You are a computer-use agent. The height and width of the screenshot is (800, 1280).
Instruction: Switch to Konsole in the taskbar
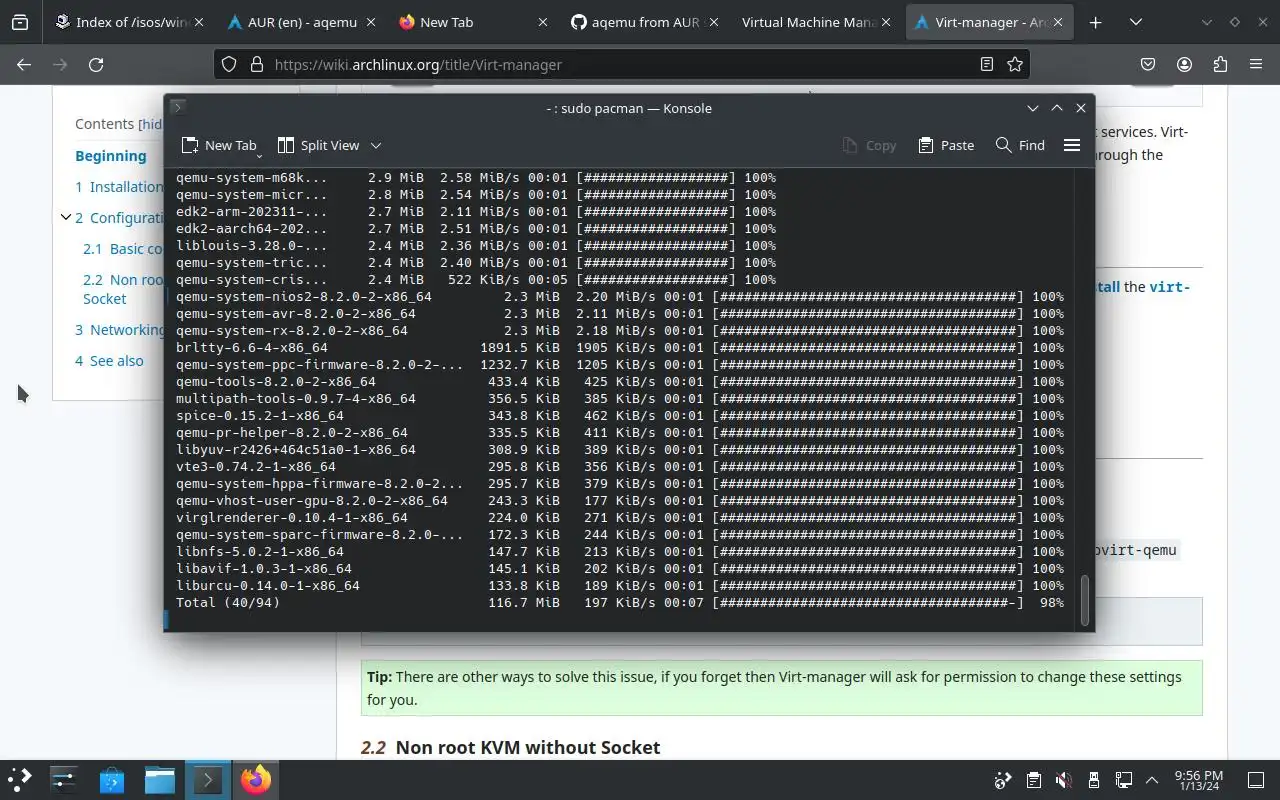click(x=207, y=779)
